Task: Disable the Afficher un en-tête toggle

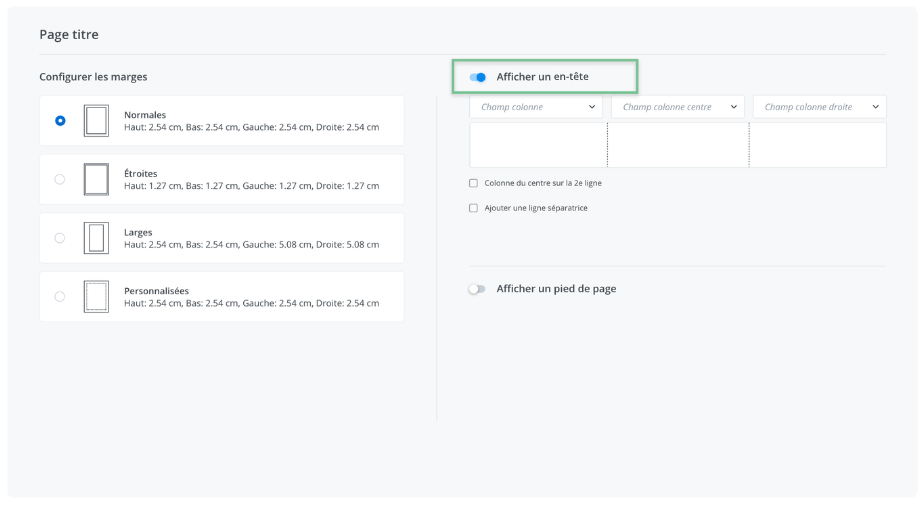Action: pos(478,77)
